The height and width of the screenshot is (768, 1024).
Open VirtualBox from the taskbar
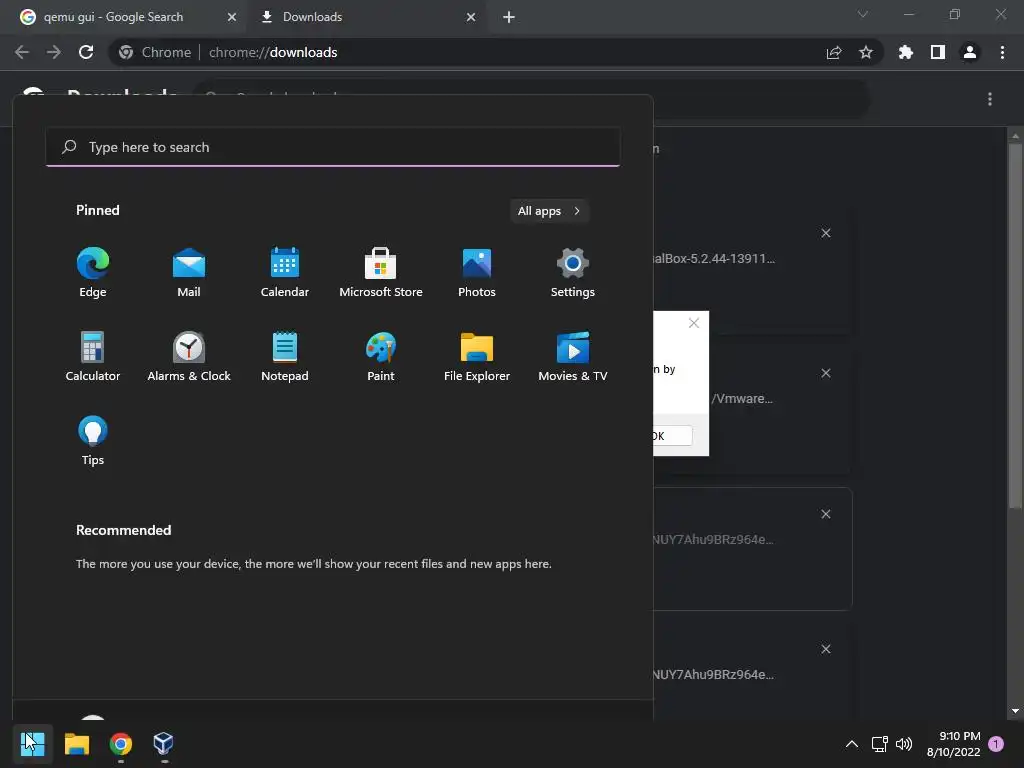163,743
